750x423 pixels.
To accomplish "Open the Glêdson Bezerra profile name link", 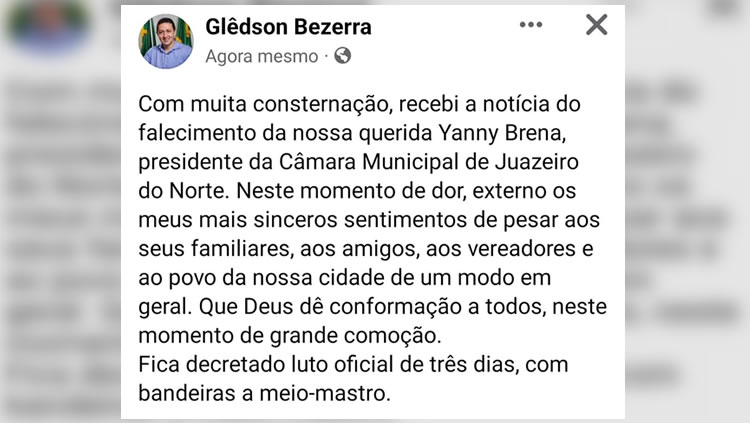I will point(288,27).
